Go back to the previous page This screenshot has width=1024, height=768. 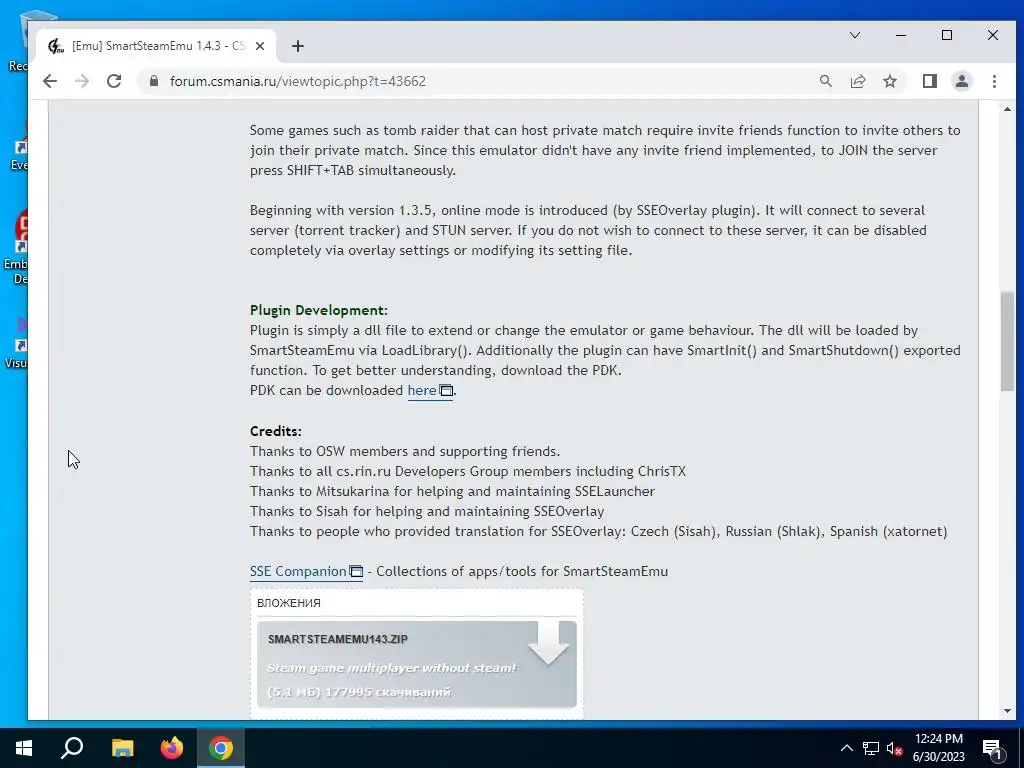click(x=50, y=81)
